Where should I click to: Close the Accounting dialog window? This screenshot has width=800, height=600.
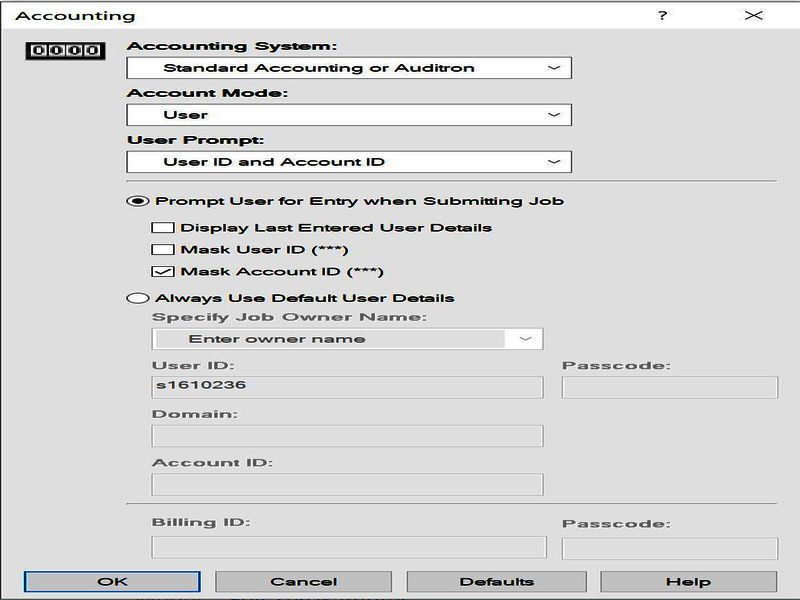tap(753, 15)
